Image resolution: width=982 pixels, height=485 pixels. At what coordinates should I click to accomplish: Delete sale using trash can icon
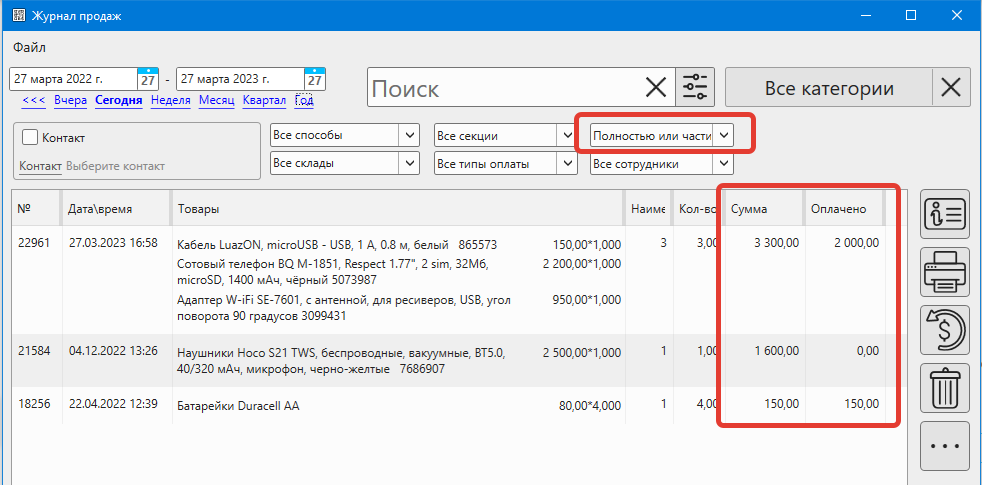coord(944,389)
